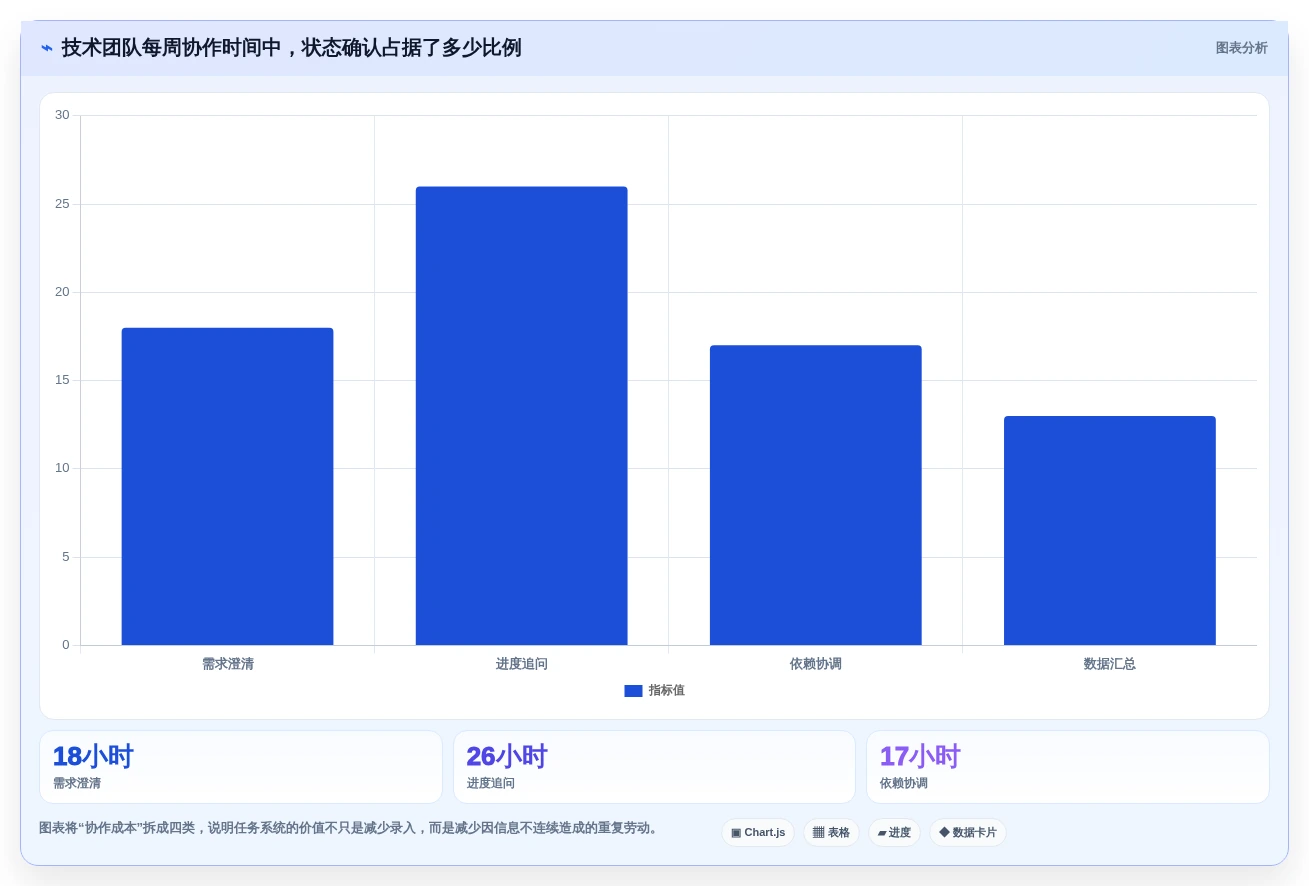This screenshot has height=886, width=1309.
Task: Click the 依赖协调 x-axis label
Action: pyautogui.click(x=816, y=664)
